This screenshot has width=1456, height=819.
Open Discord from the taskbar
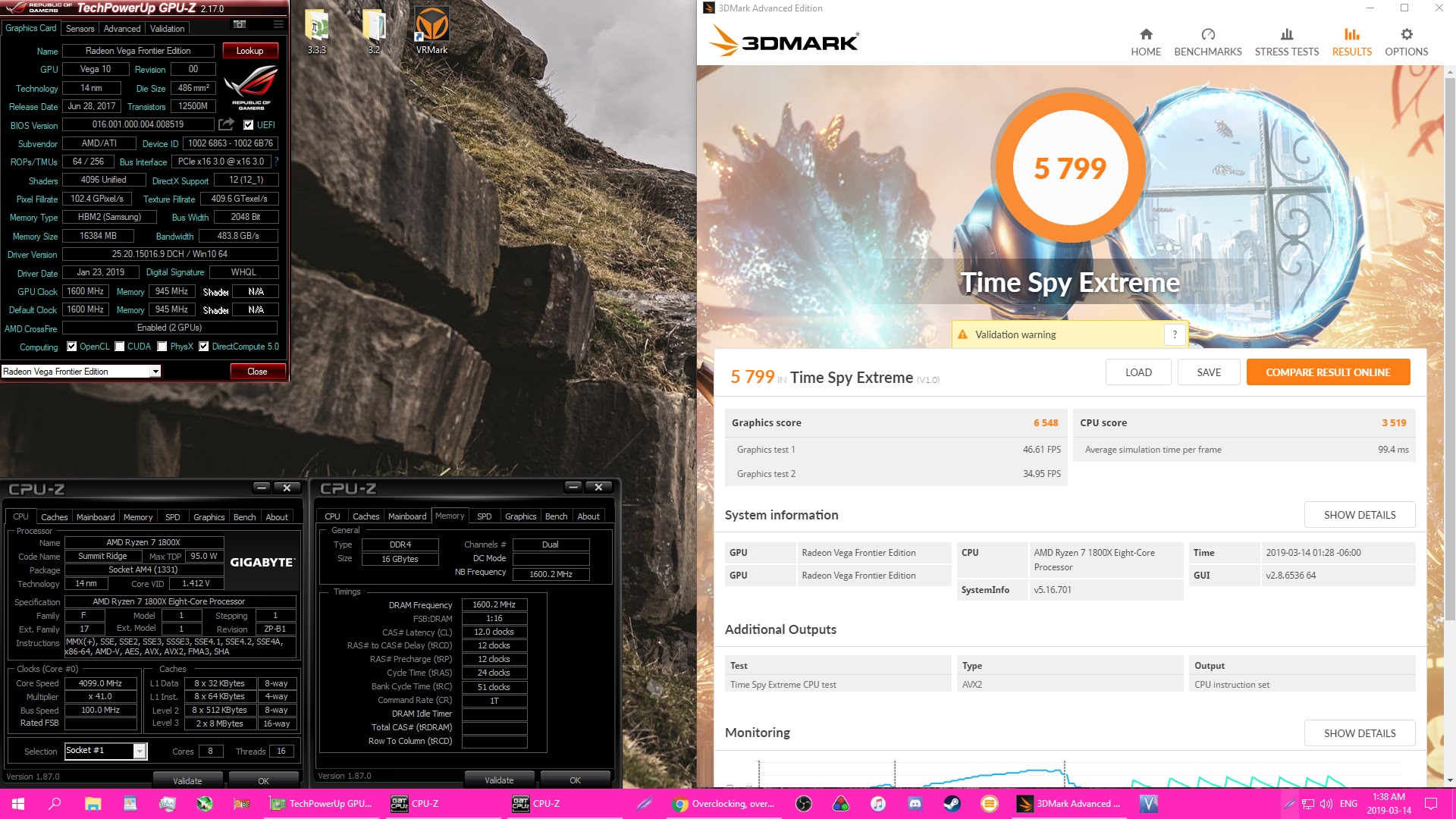coord(915,804)
